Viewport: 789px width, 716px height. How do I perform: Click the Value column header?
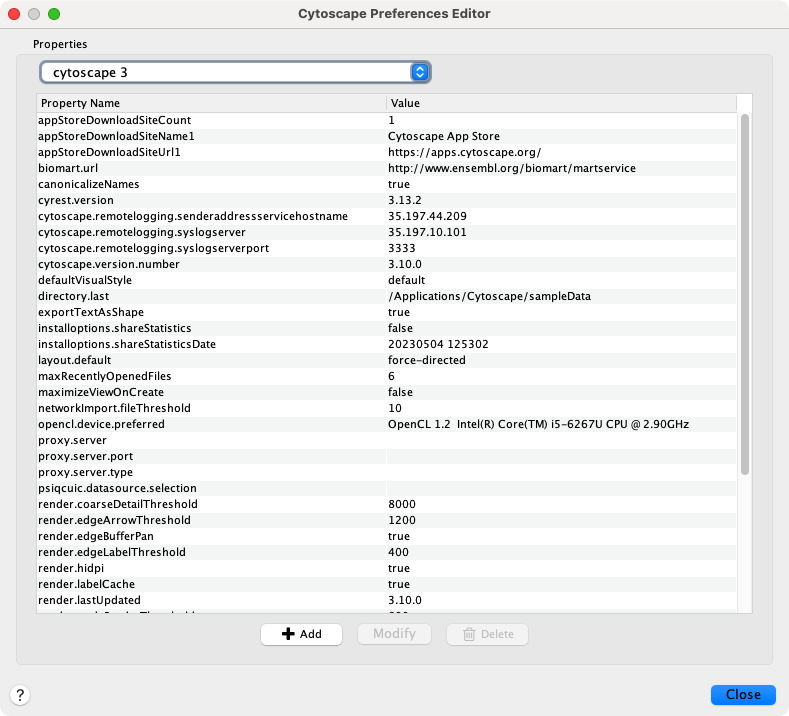(560, 103)
